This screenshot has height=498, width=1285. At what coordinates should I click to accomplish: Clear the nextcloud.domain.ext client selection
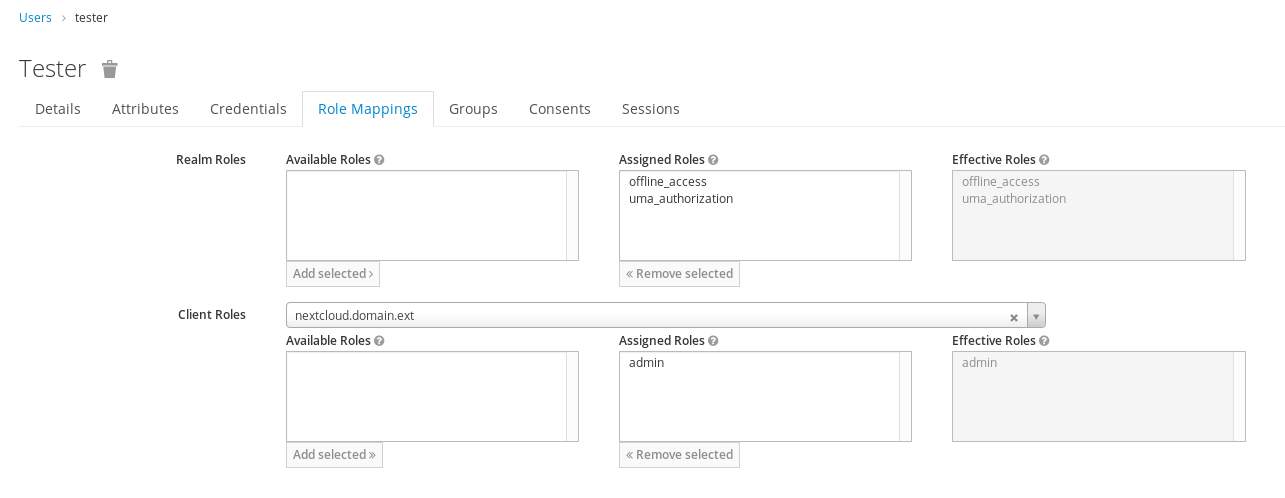click(1013, 317)
